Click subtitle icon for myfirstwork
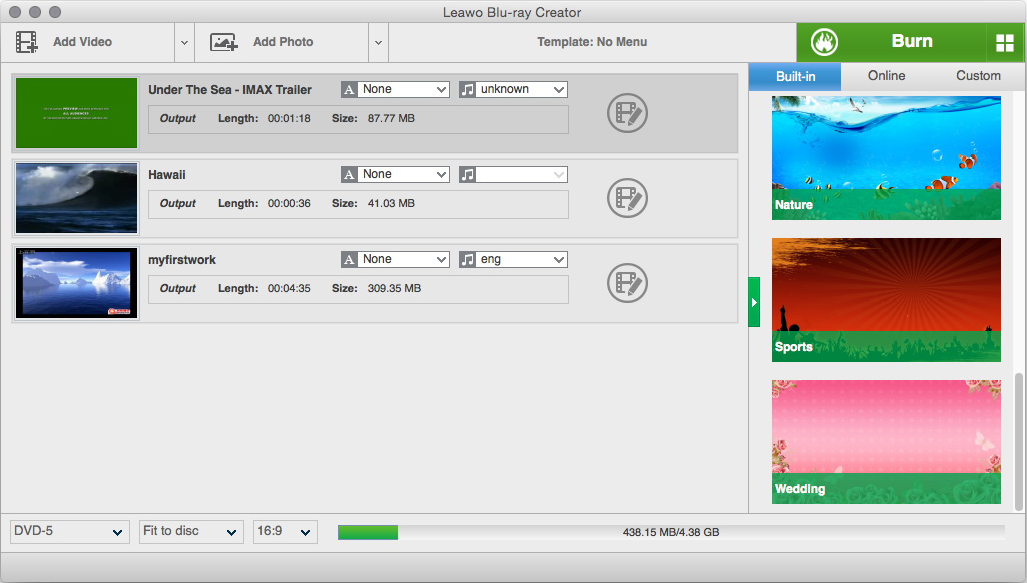 [349, 260]
